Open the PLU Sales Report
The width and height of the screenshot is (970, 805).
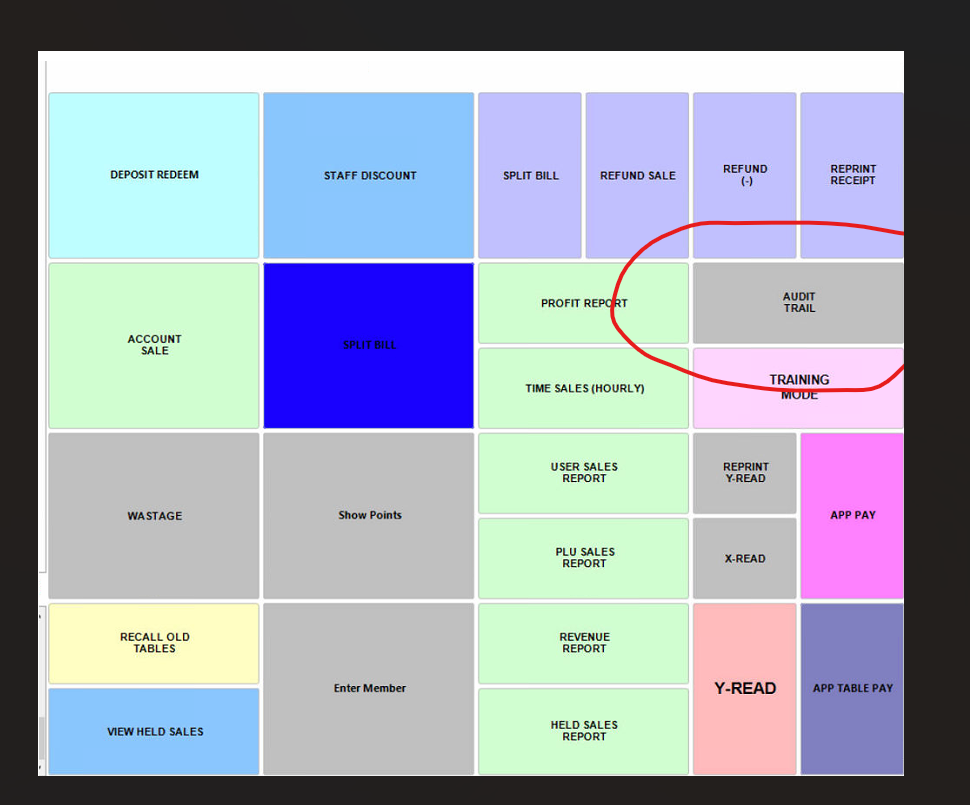coord(583,558)
